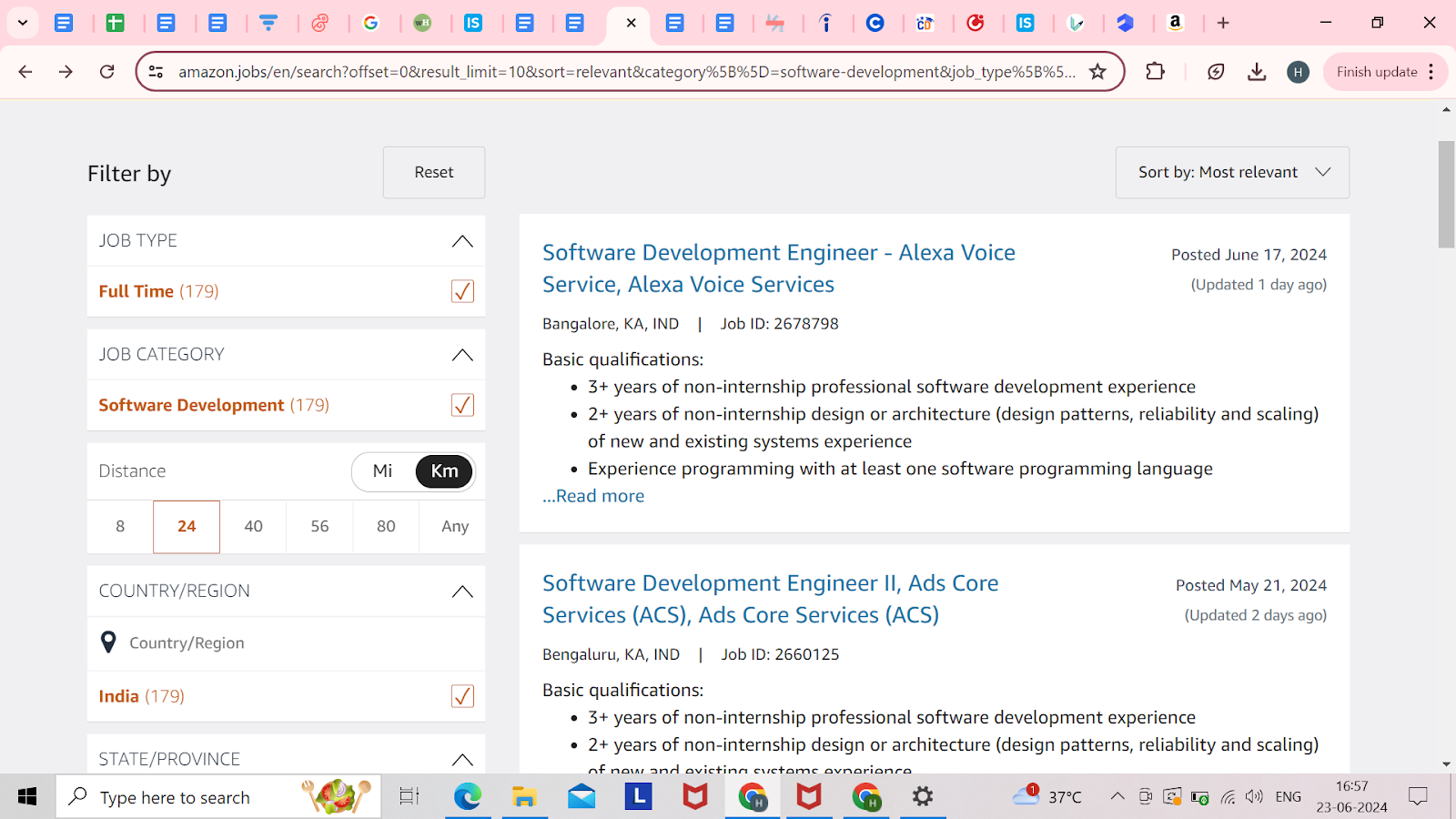The height and width of the screenshot is (819, 1456).
Task: View site information icon in address bar
Action: [157, 72]
